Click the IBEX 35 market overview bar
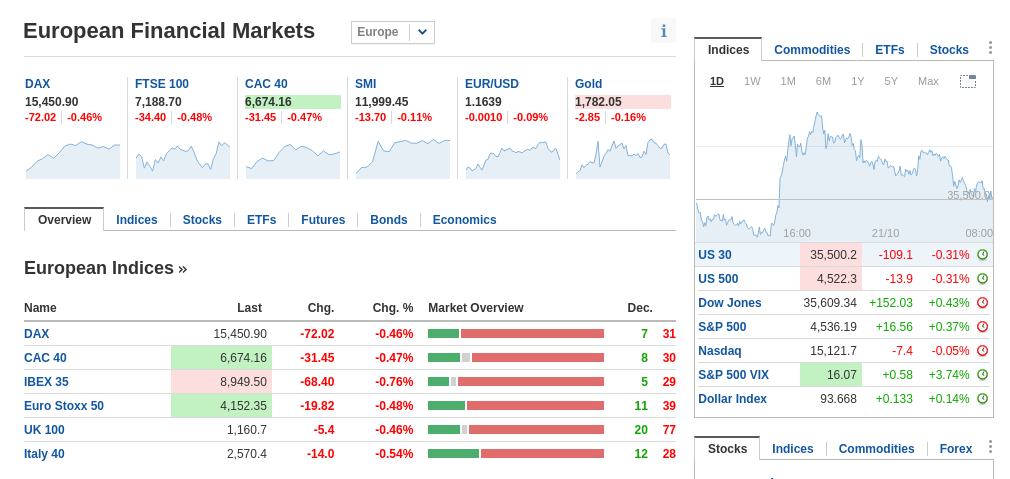This screenshot has width=1010, height=479. click(x=516, y=382)
